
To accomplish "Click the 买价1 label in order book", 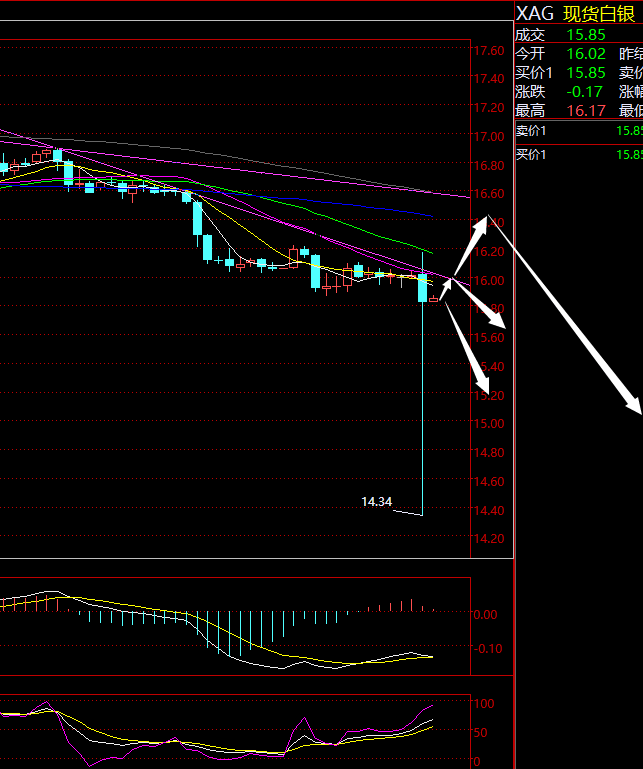I will click(531, 155).
